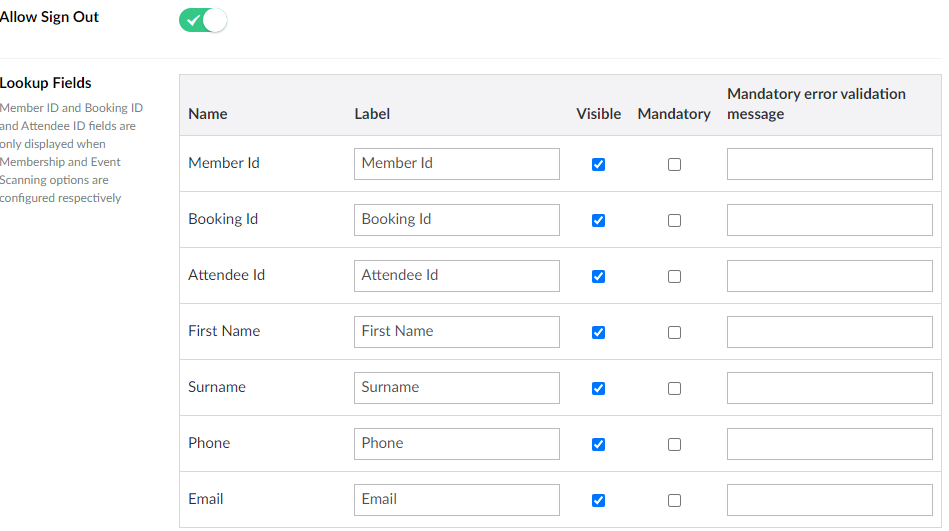Screen dimensions: 949x531
Task: Uncheck Visible checkbox for Booking Id
Action: (x=598, y=220)
